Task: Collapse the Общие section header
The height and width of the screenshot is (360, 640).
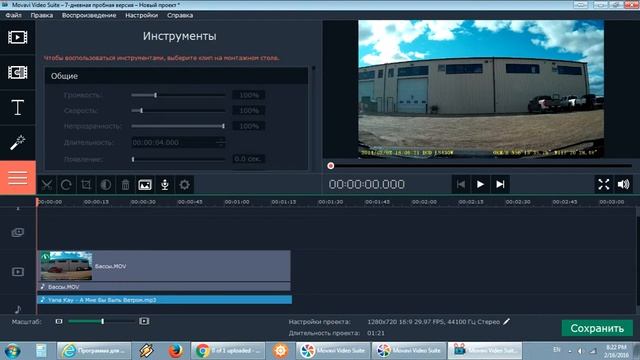Action: click(x=176, y=76)
